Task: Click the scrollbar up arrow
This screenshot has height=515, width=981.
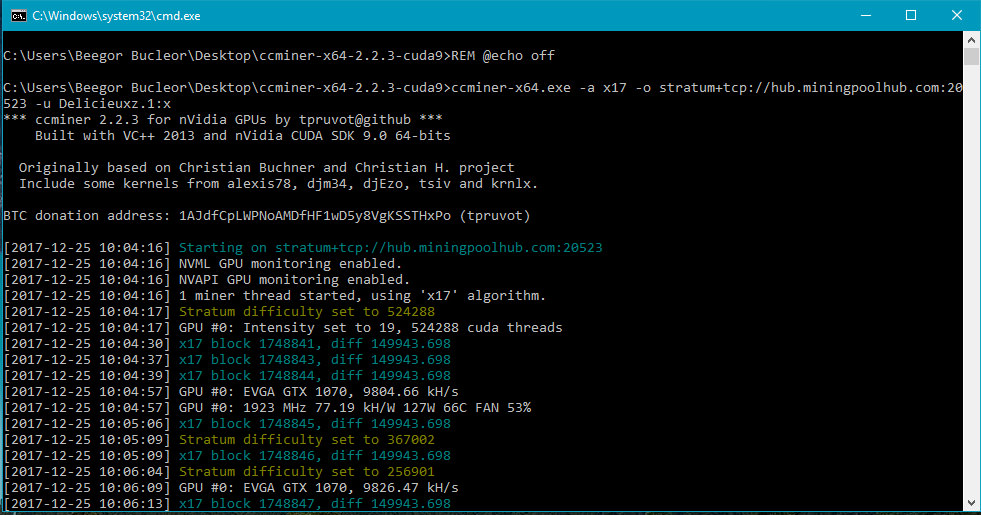Action: tap(971, 39)
